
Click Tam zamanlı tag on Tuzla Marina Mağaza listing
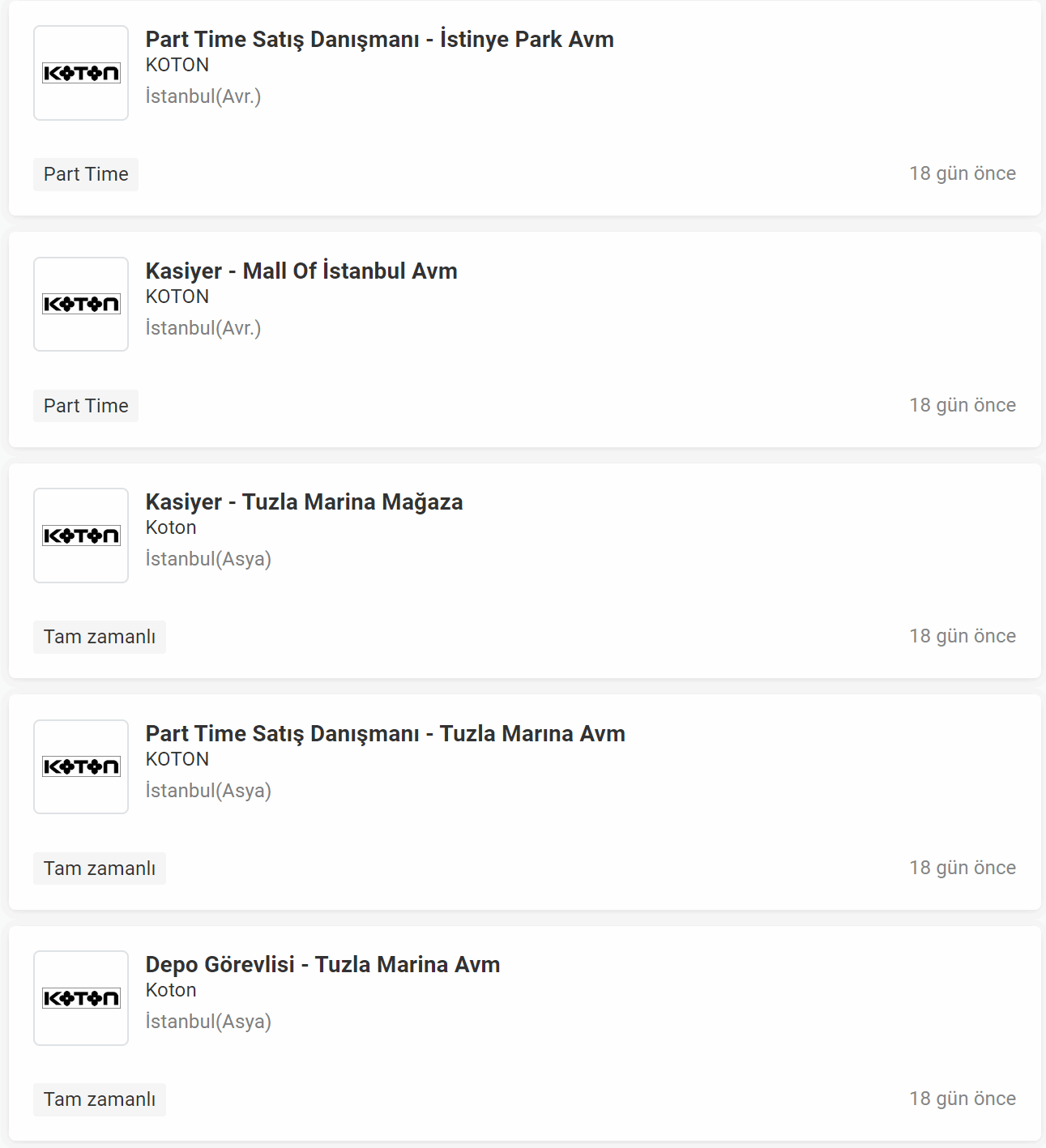pos(100,637)
